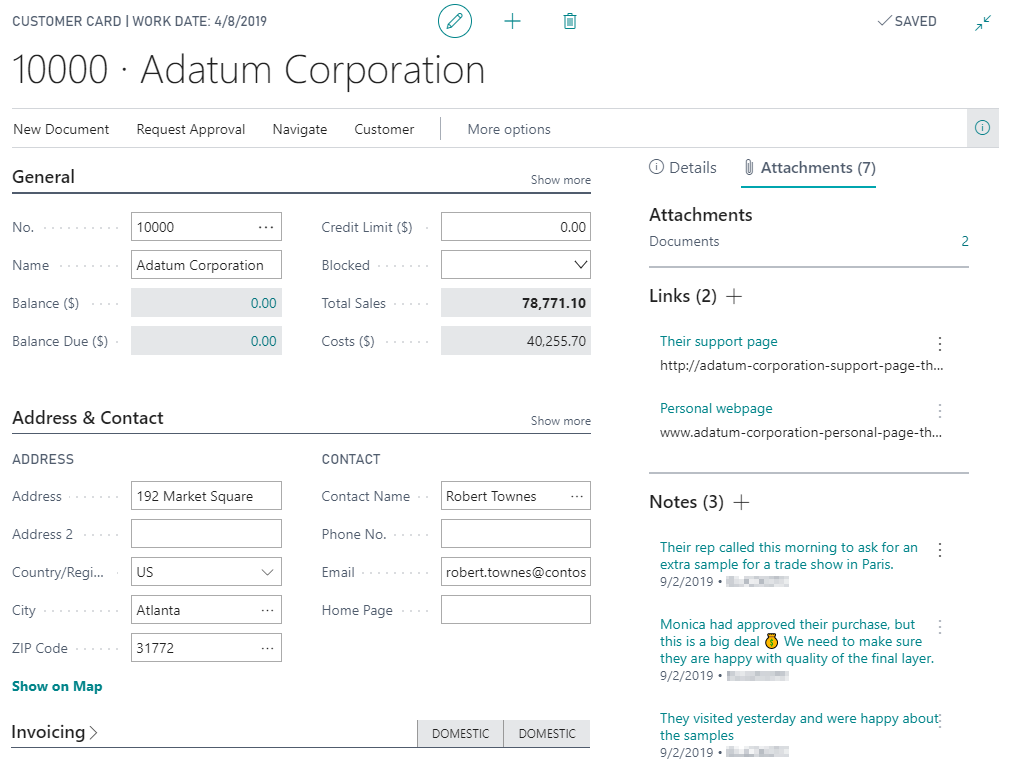Click the first DOMESTIC summary in Invoicing
The width and height of the screenshot is (1010, 783).
click(x=460, y=733)
